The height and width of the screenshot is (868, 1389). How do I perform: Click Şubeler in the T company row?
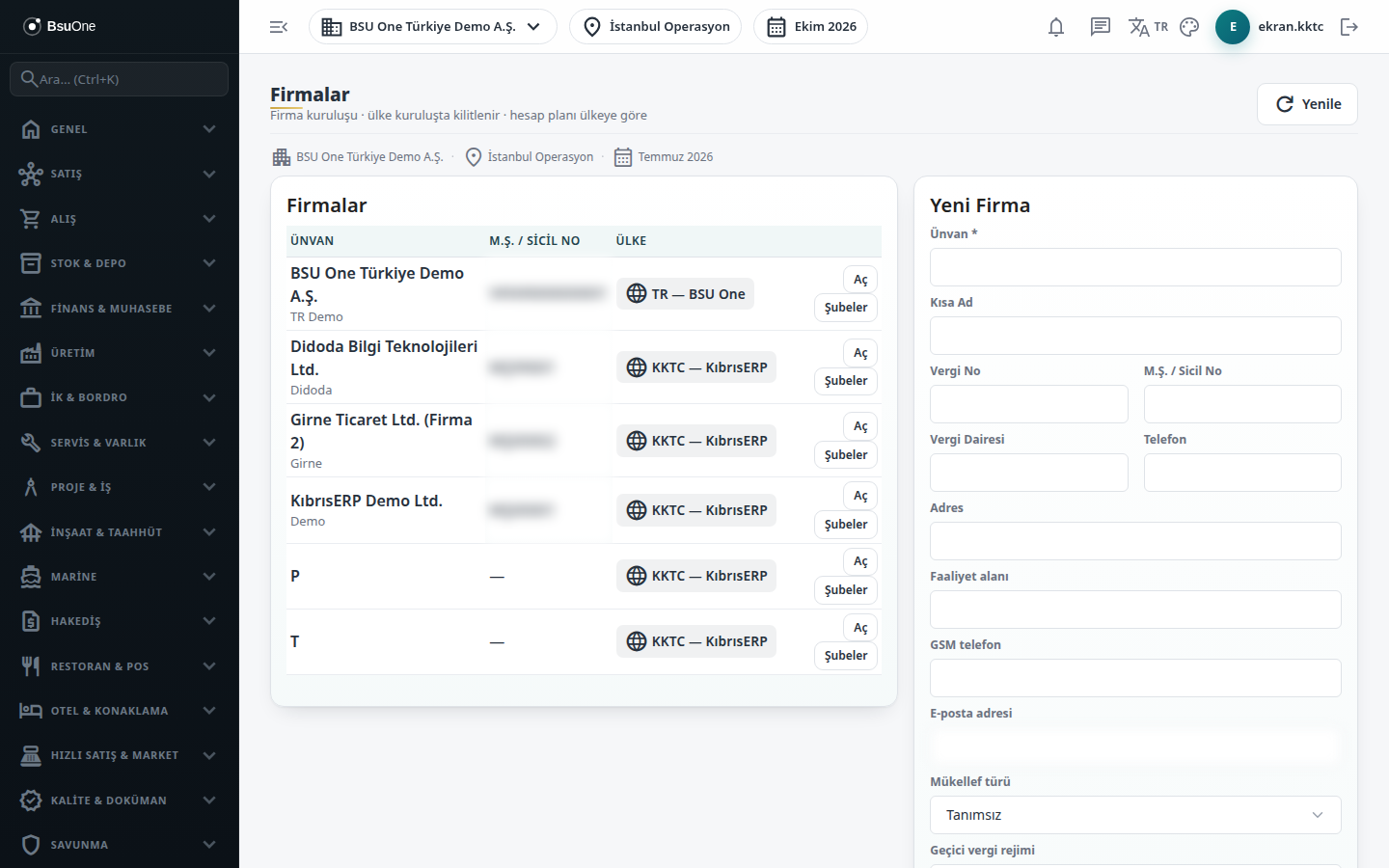(846, 656)
